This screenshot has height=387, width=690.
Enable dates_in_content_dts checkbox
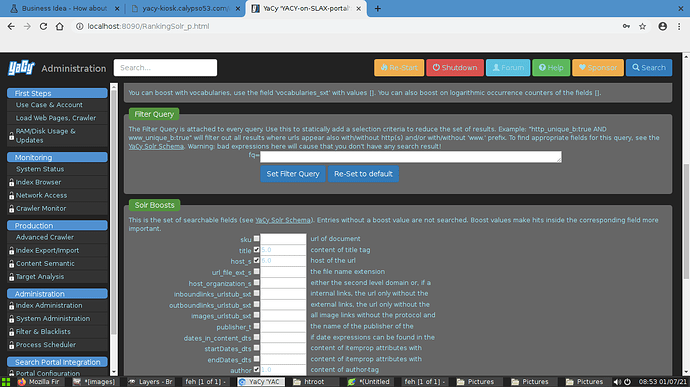point(257,337)
